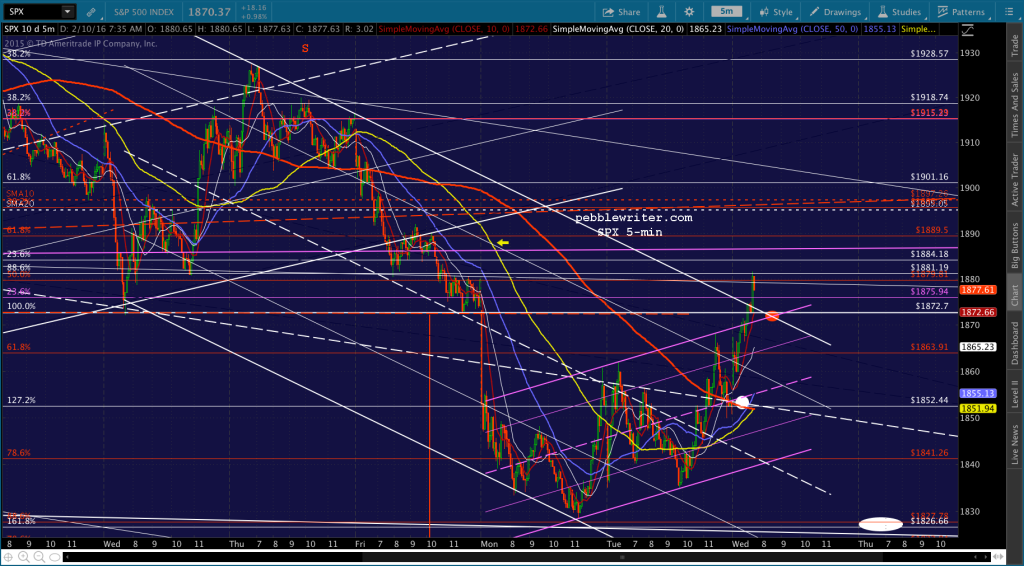1024x566 pixels.
Task: Click the SPX 10 d 5m chart label
Action: pos(30,29)
